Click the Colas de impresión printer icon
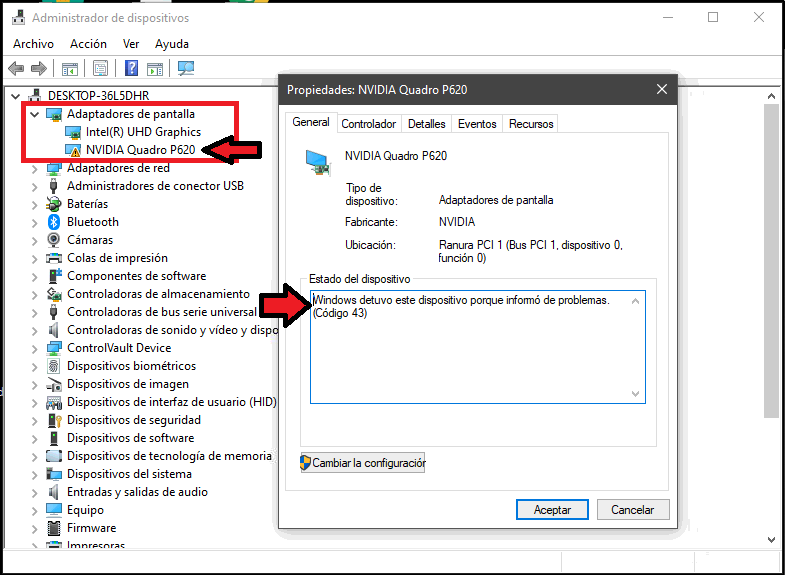 (x=54, y=258)
